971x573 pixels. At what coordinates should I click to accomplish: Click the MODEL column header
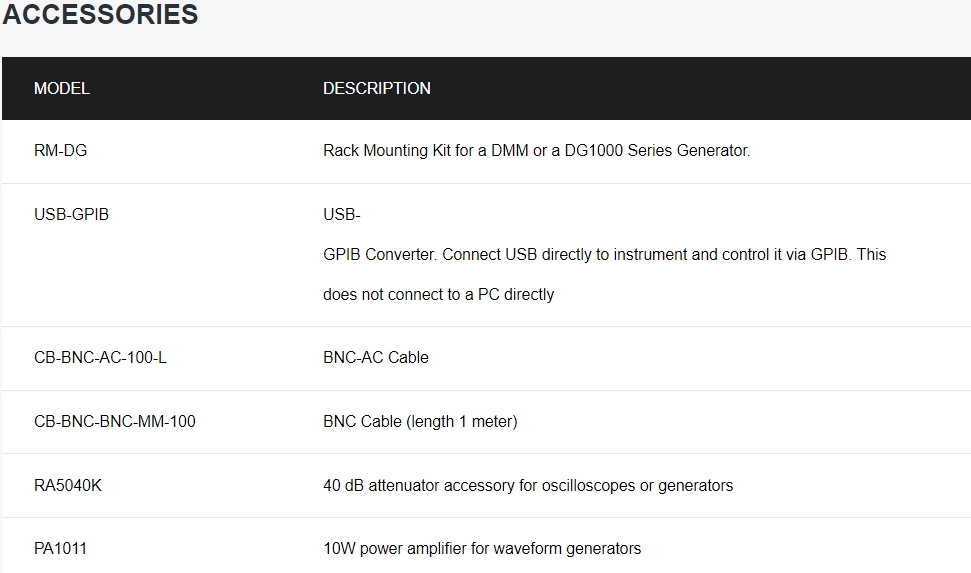[62, 89]
